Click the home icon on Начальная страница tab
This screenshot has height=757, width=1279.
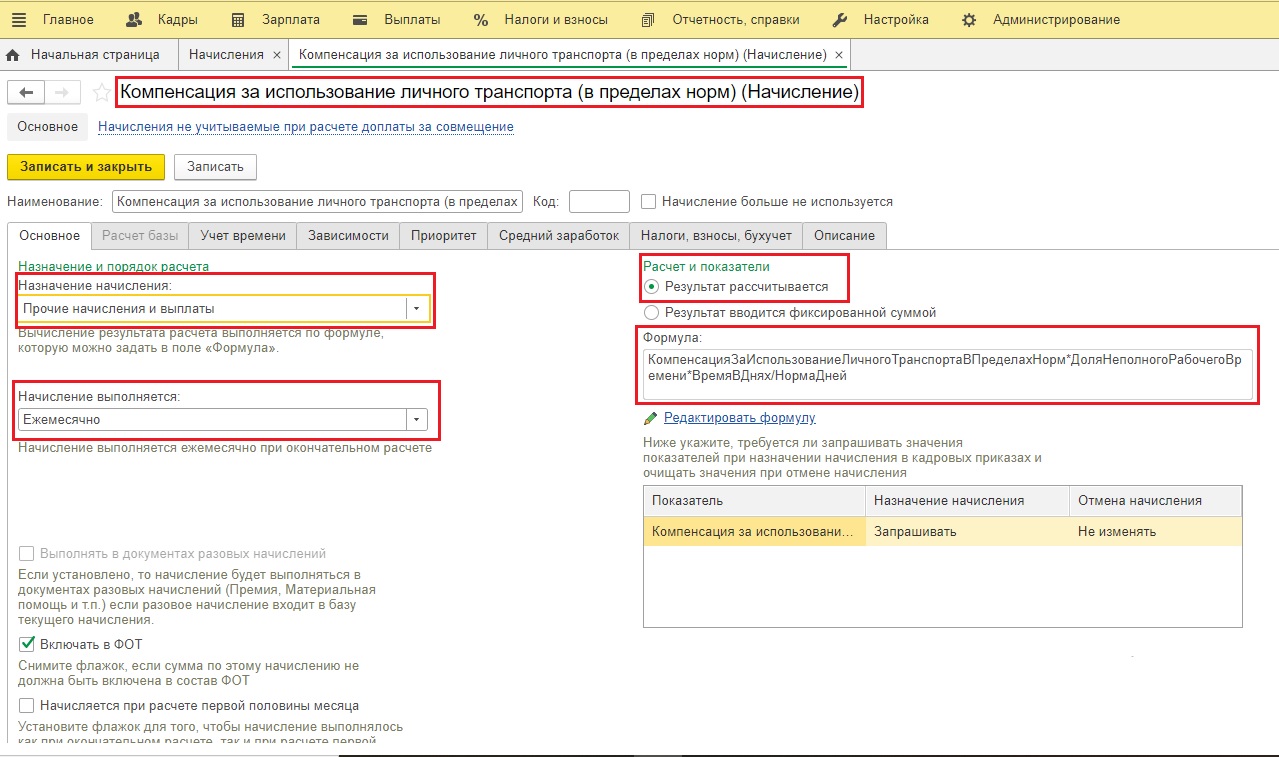pyautogui.click(x=14, y=55)
